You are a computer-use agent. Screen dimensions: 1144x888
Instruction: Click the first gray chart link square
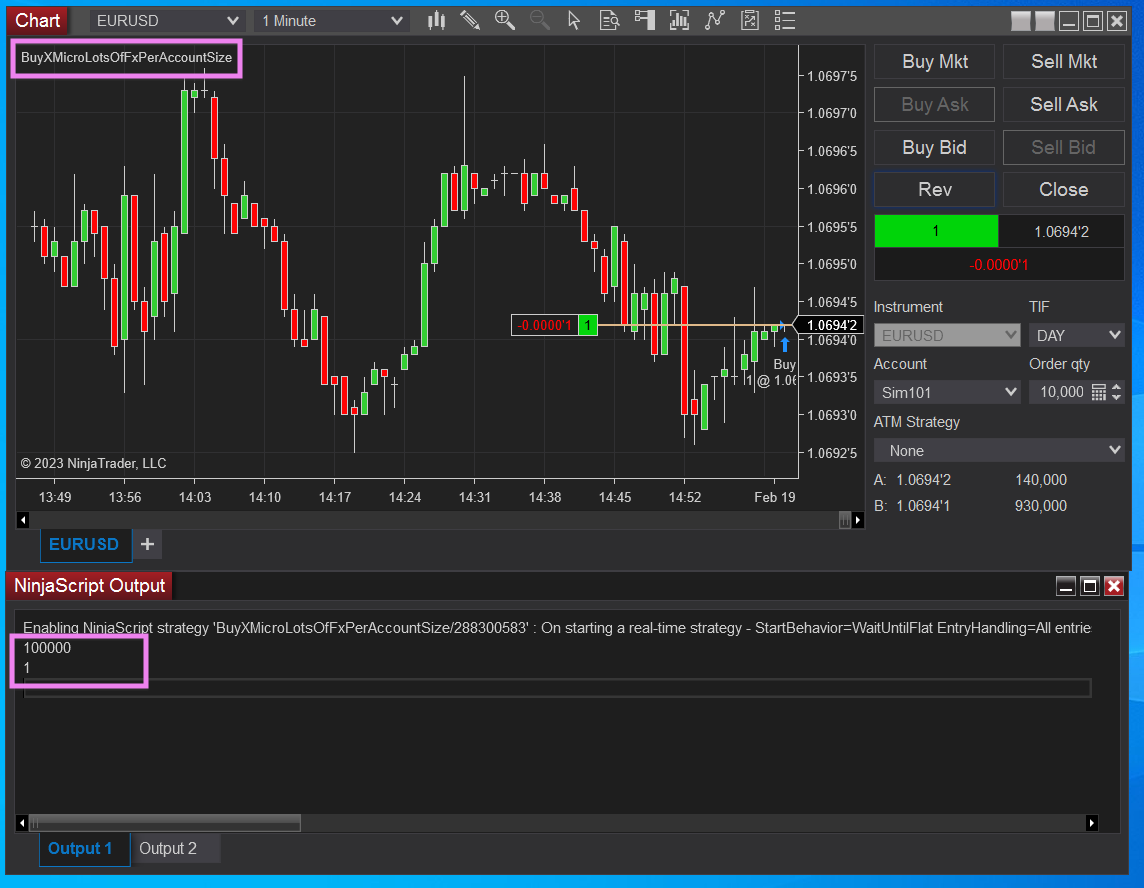(x=1021, y=21)
